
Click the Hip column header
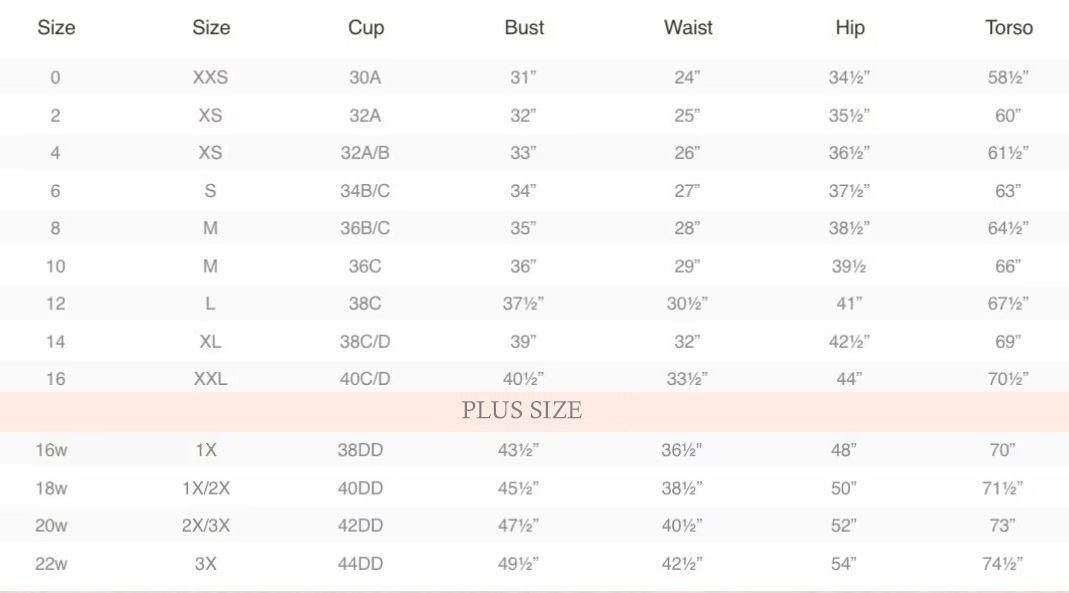click(x=849, y=28)
